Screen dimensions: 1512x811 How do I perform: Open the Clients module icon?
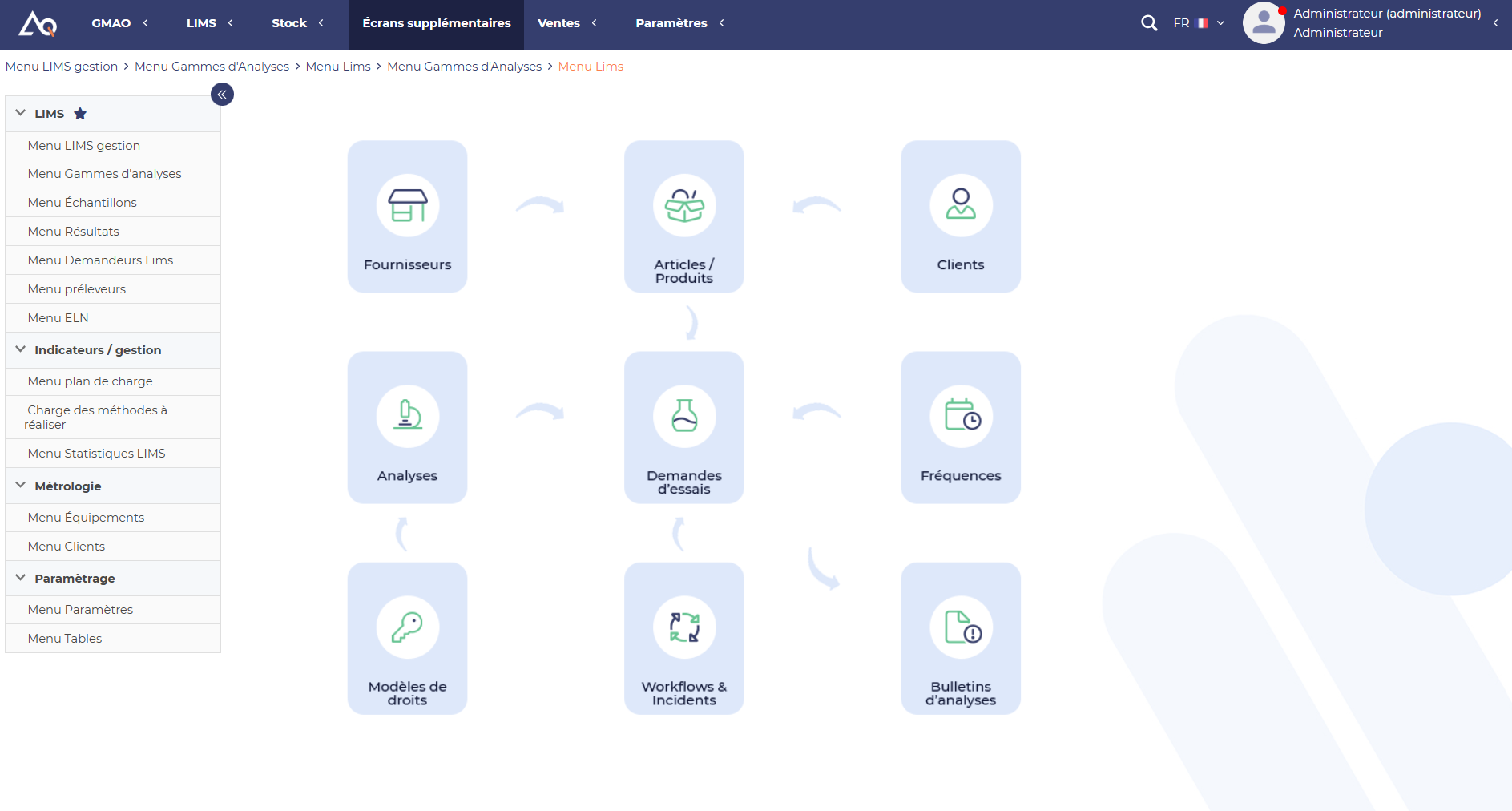click(x=961, y=205)
